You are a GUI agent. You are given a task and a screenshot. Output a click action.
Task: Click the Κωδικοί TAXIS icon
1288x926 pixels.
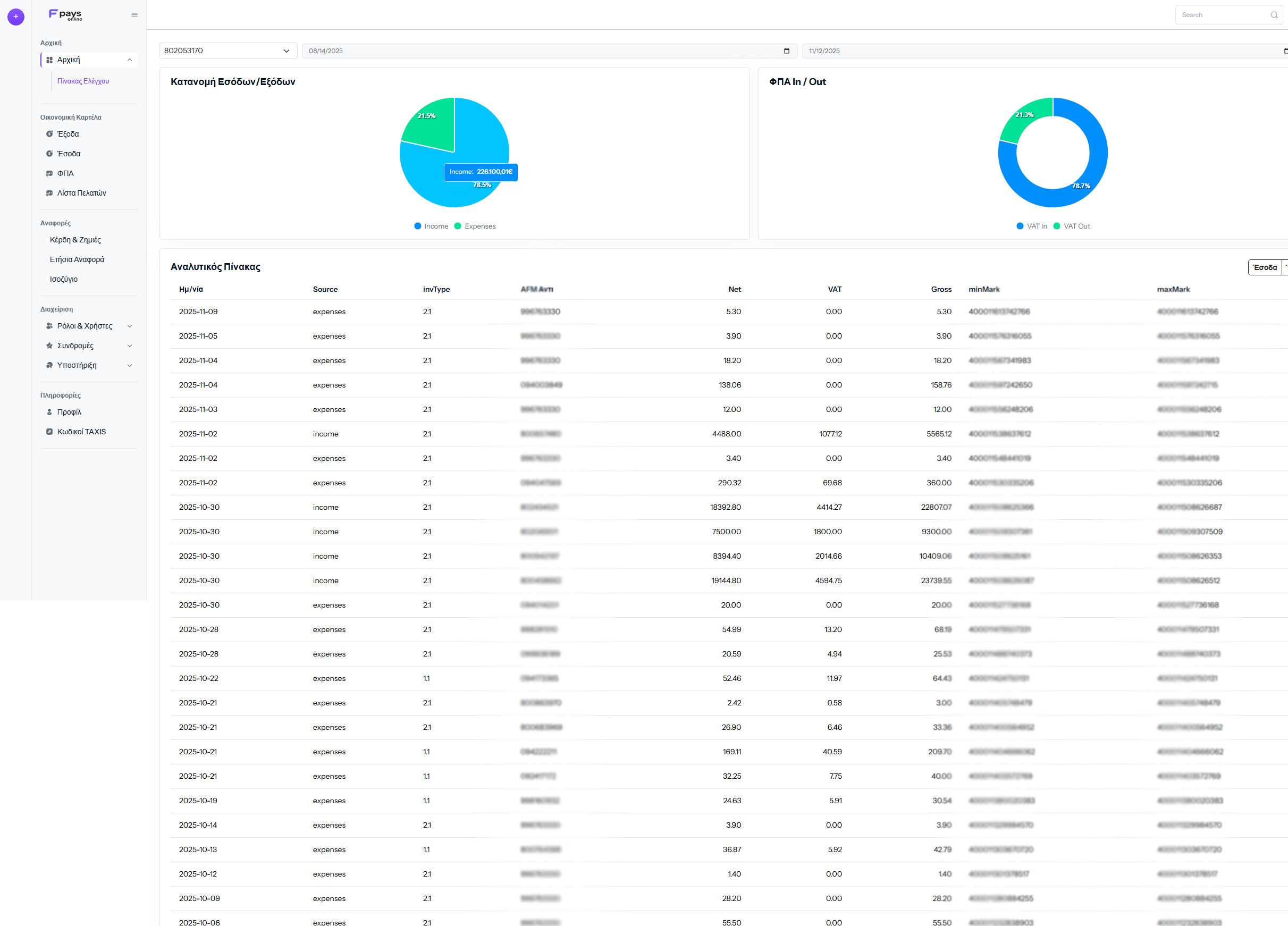click(x=49, y=432)
